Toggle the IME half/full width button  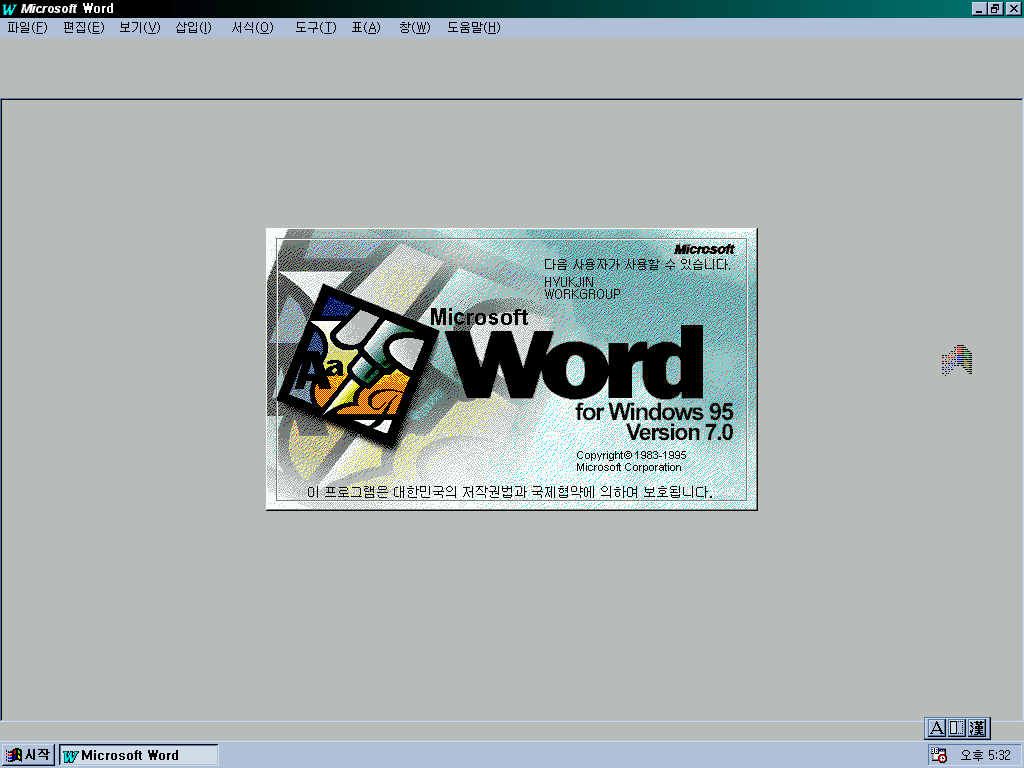957,728
